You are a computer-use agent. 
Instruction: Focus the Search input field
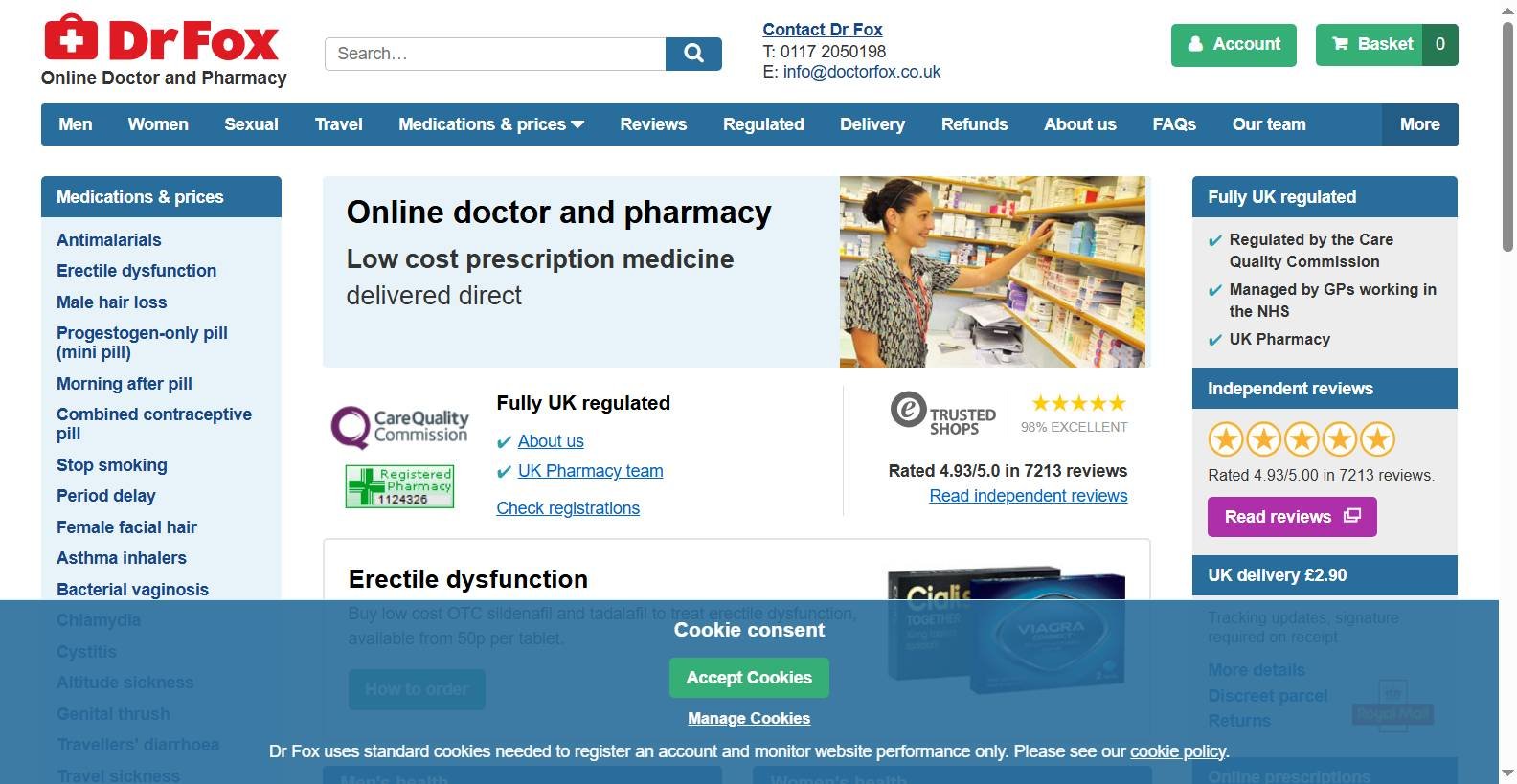pyautogui.click(x=495, y=54)
